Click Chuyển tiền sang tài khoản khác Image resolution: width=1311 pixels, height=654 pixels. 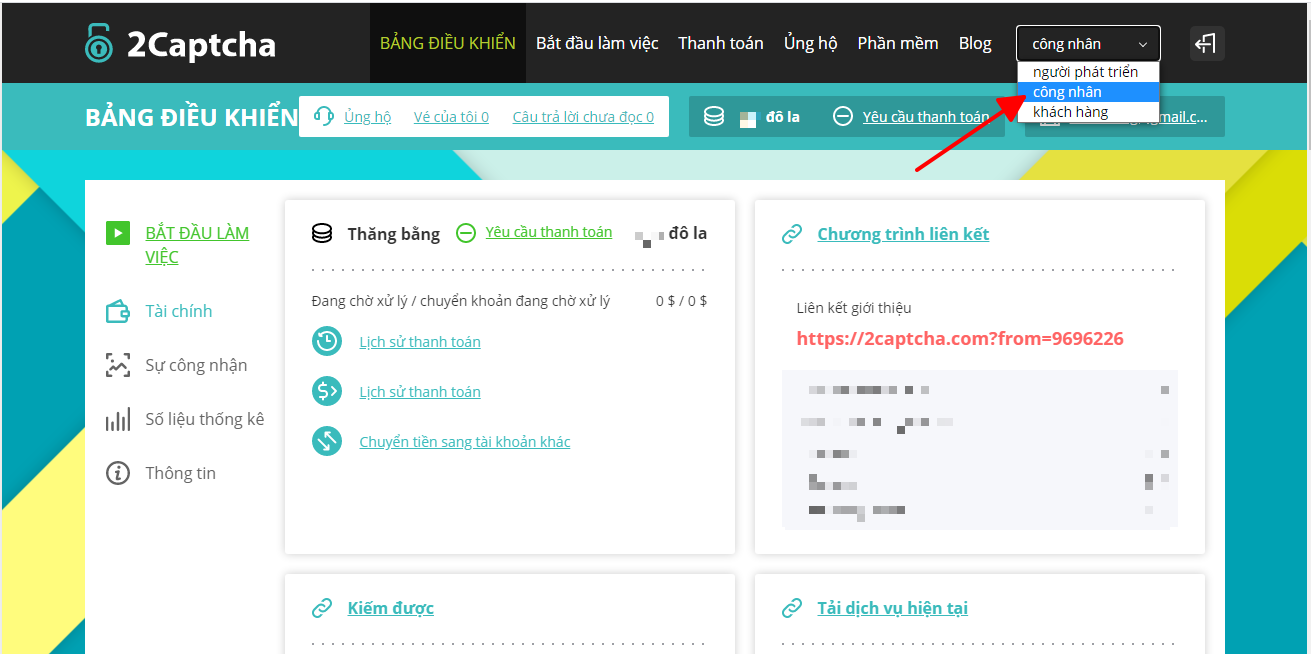tap(465, 442)
